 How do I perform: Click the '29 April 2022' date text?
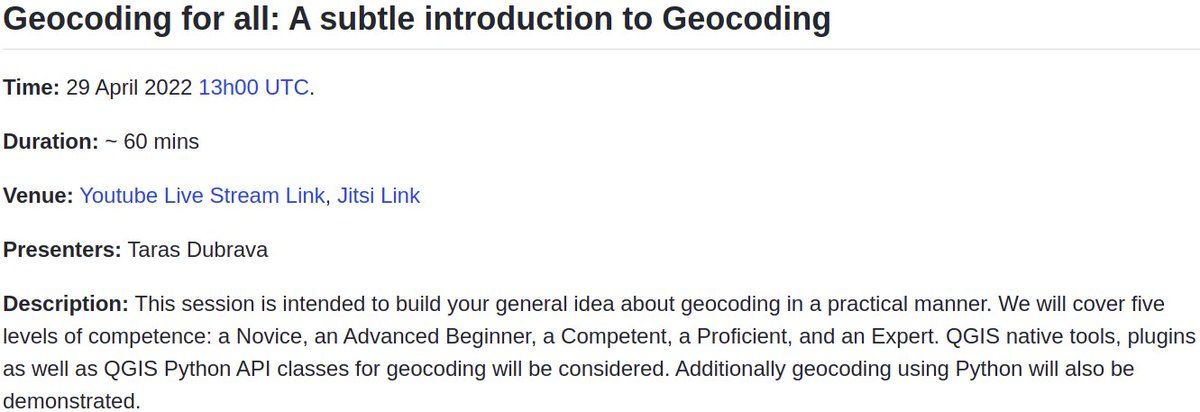[129, 88]
